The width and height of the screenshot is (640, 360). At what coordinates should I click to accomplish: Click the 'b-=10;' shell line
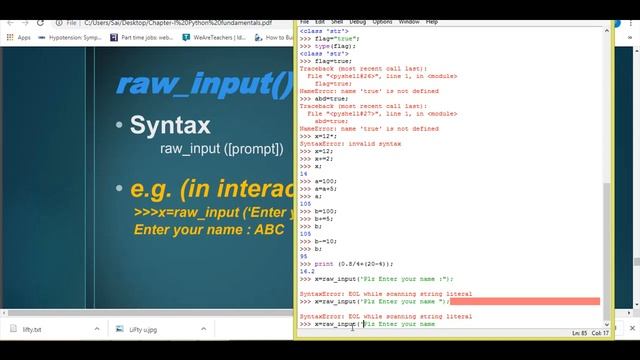point(318,242)
